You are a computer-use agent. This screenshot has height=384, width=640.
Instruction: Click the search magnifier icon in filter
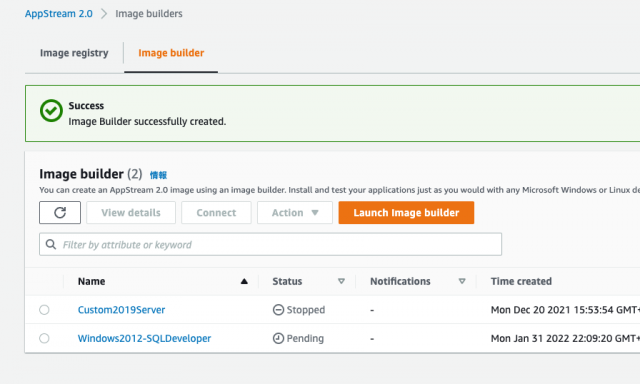pyautogui.click(x=51, y=244)
